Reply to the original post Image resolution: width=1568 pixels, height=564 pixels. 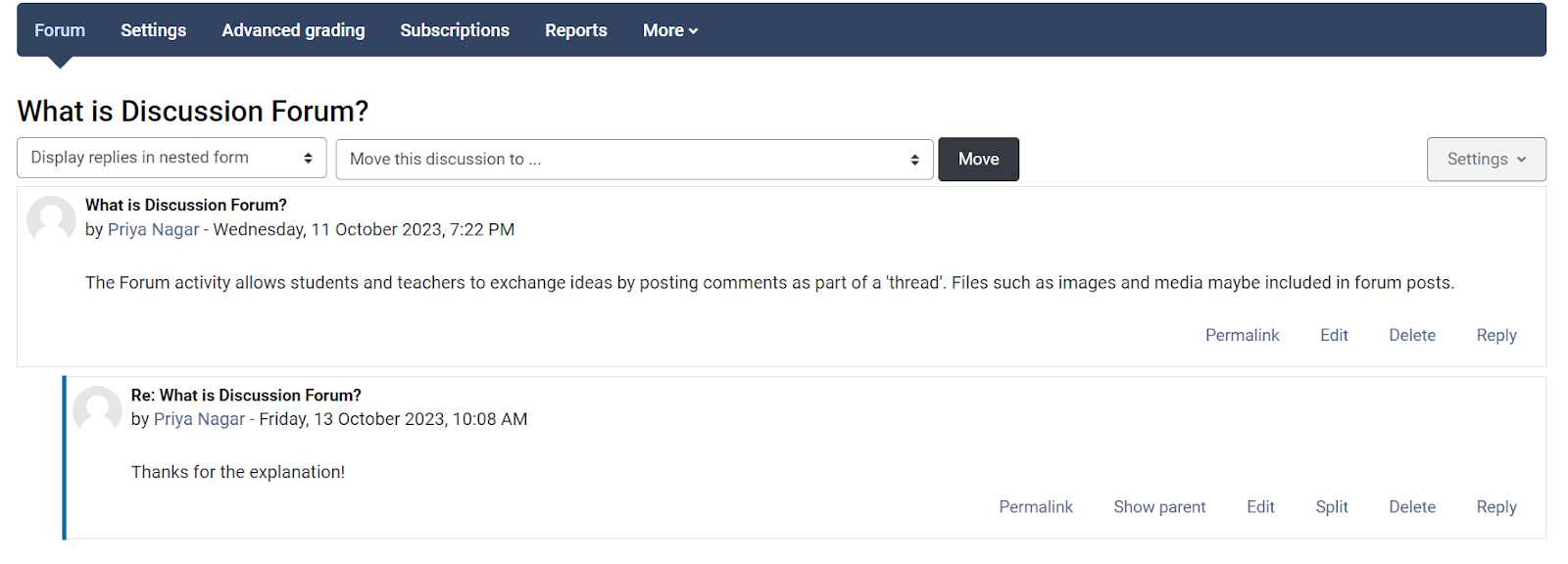click(x=1496, y=335)
